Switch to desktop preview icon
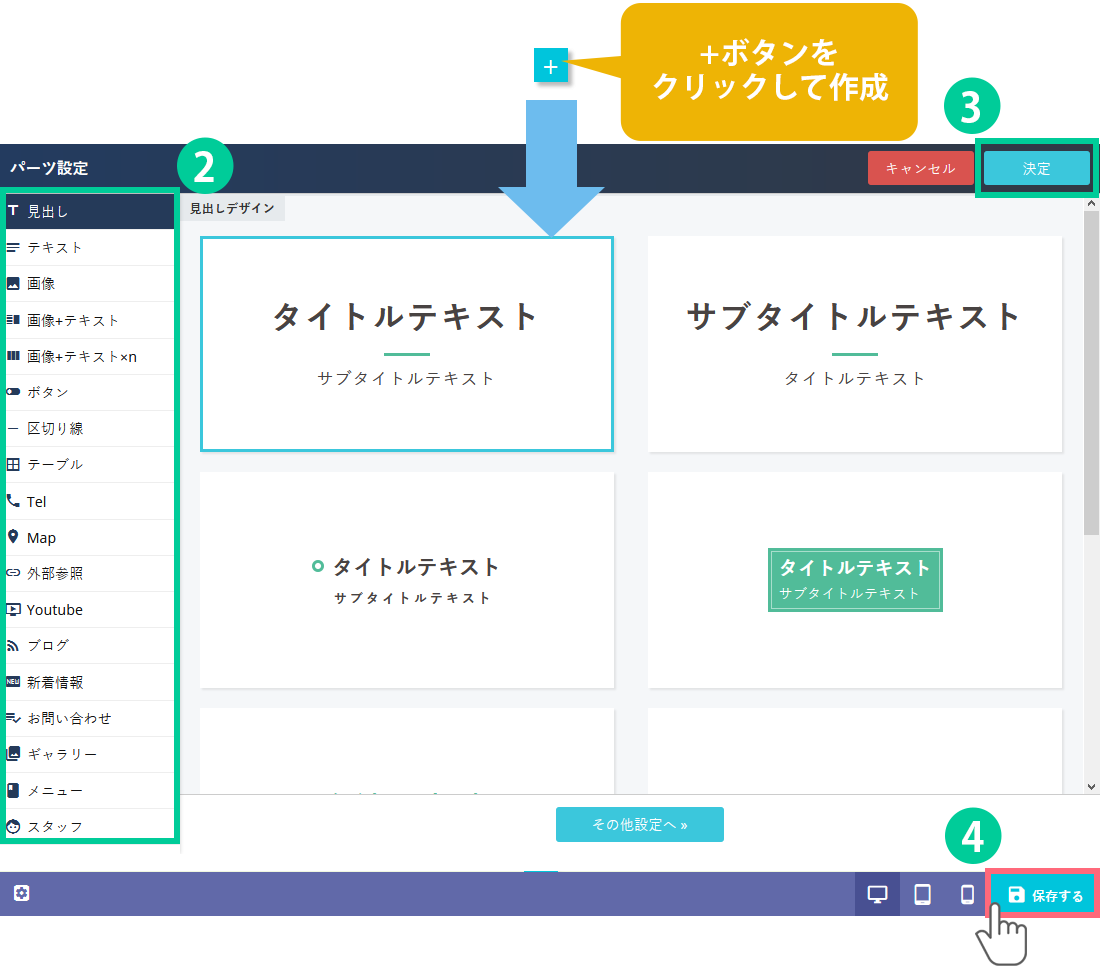The height and width of the screenshot is (966, 1100). coord(877,894)
